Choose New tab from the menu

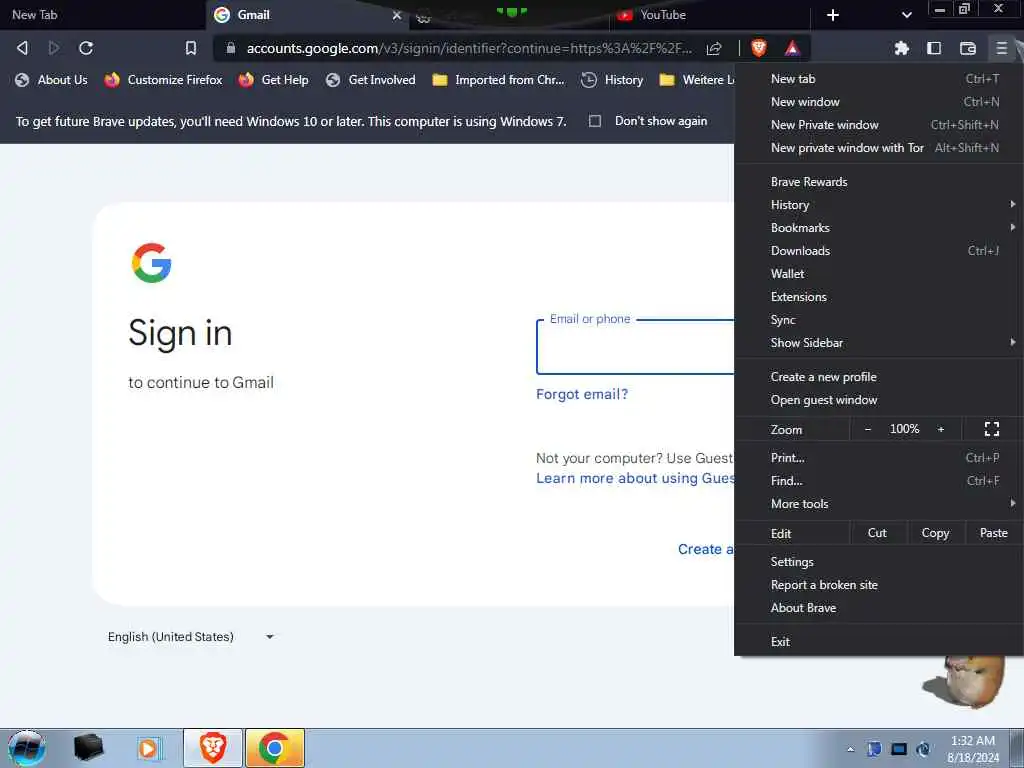point(879,79)
